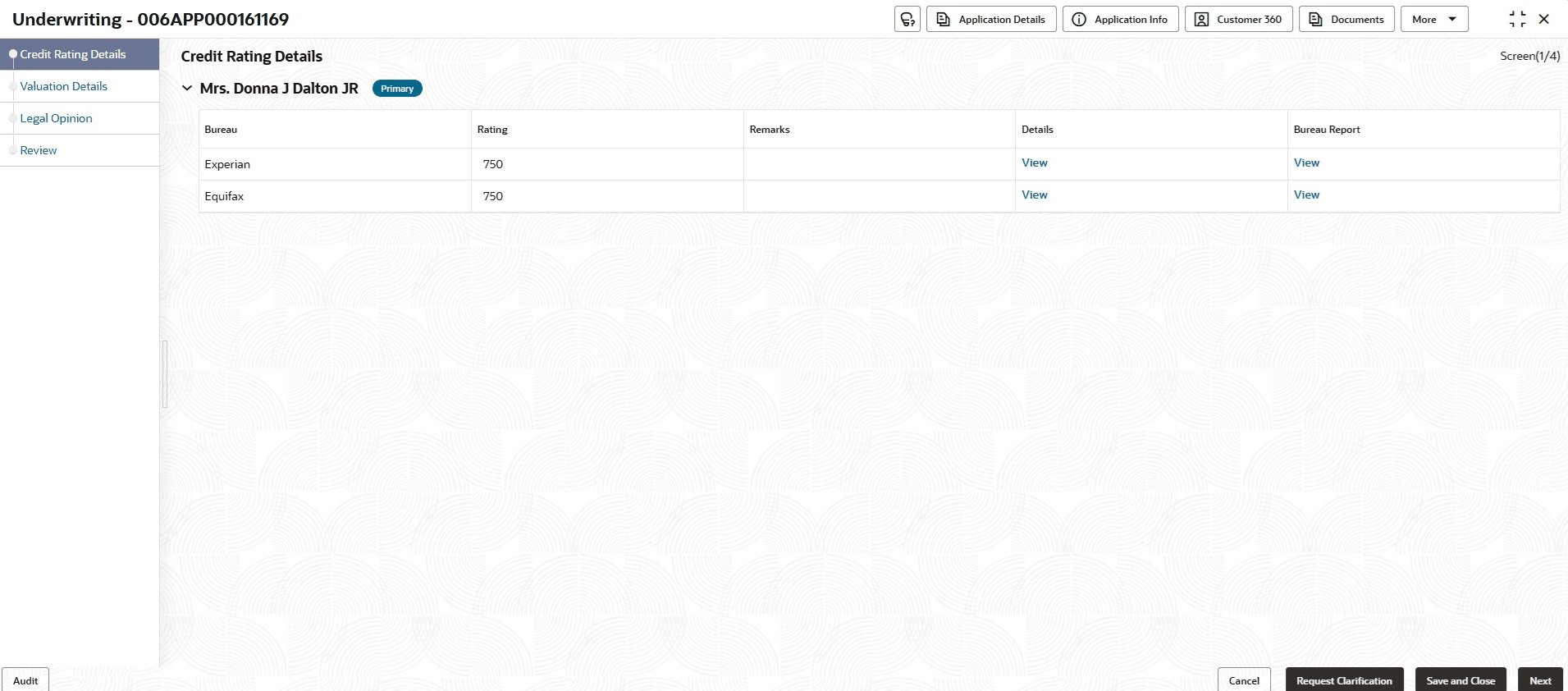Open Customer 360 view
1568x691 pixels.
tap(1238, 19)
